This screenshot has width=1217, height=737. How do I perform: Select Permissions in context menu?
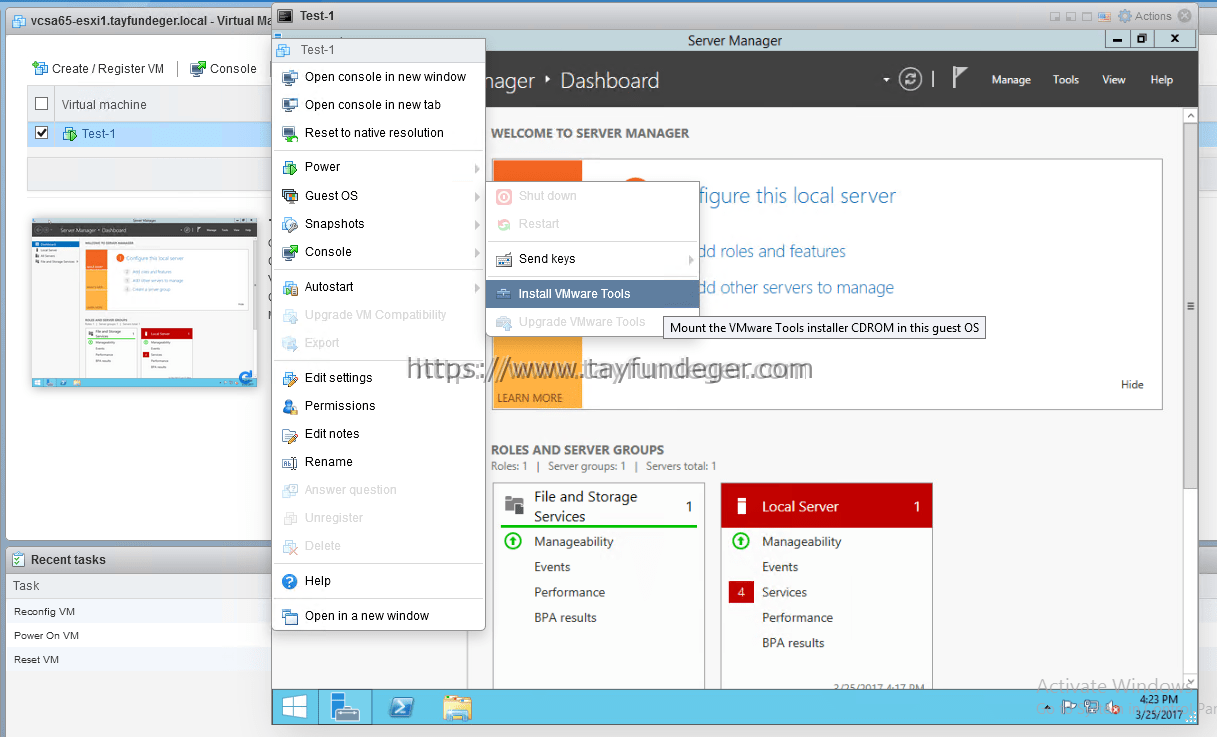[x=379, y=406]
